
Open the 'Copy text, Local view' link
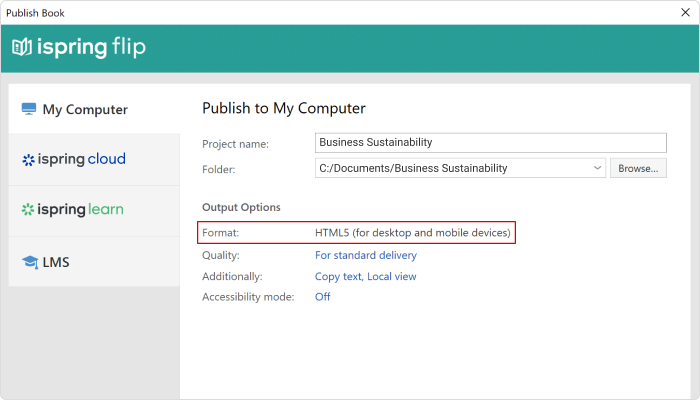click(x=366, y=276)
